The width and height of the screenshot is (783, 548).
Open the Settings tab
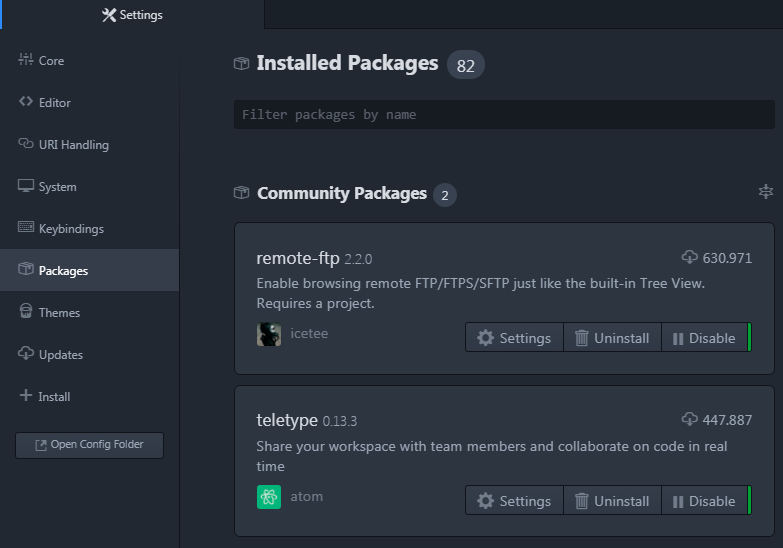click(x=132, y=14)
